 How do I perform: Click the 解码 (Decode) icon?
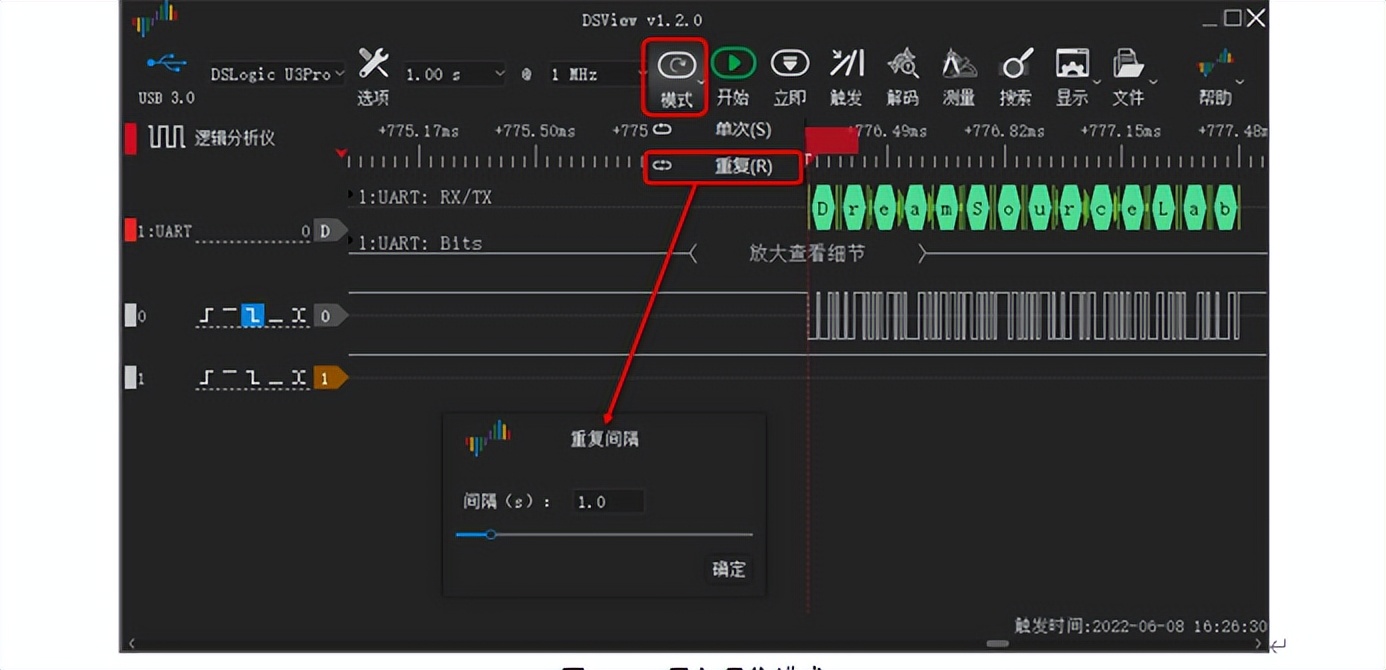tap(904, 62)
